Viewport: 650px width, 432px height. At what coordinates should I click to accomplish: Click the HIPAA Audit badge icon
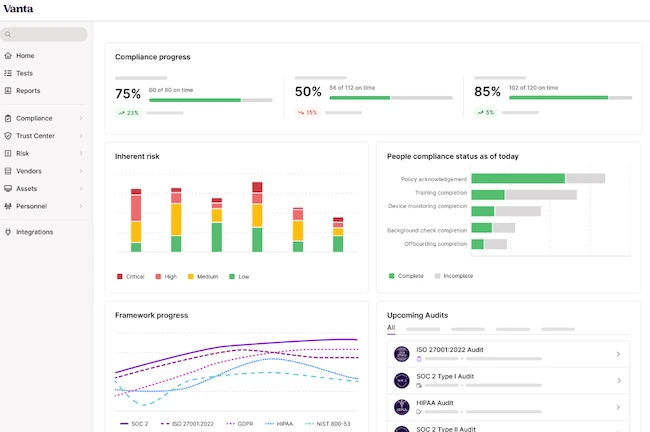tap(401, 407)
